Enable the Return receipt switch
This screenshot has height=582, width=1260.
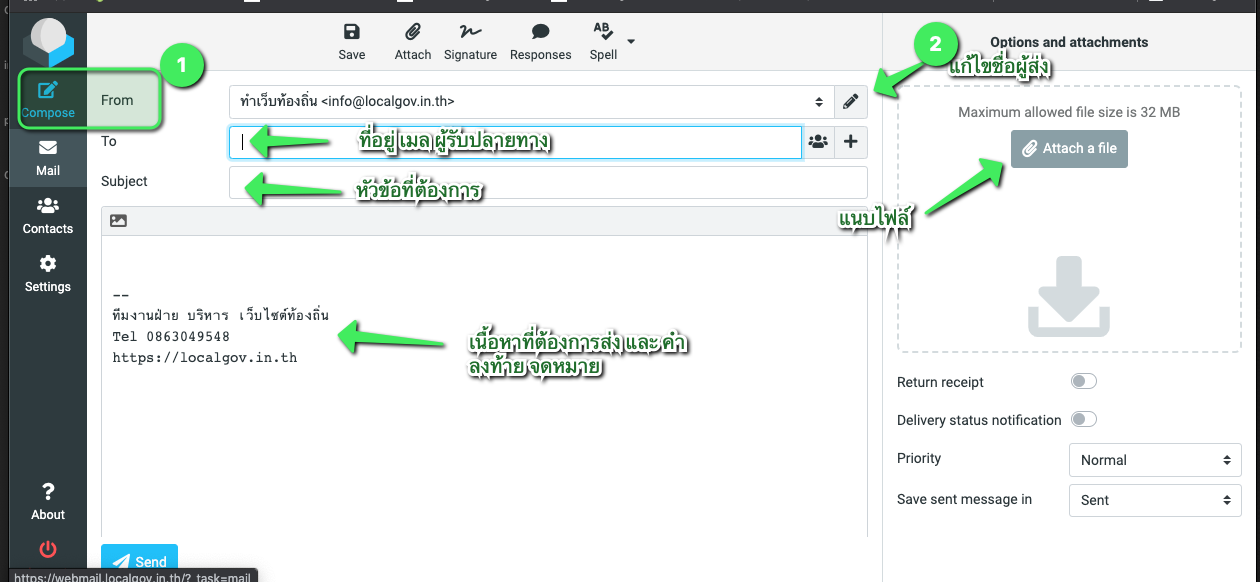tap(1083, 381)
